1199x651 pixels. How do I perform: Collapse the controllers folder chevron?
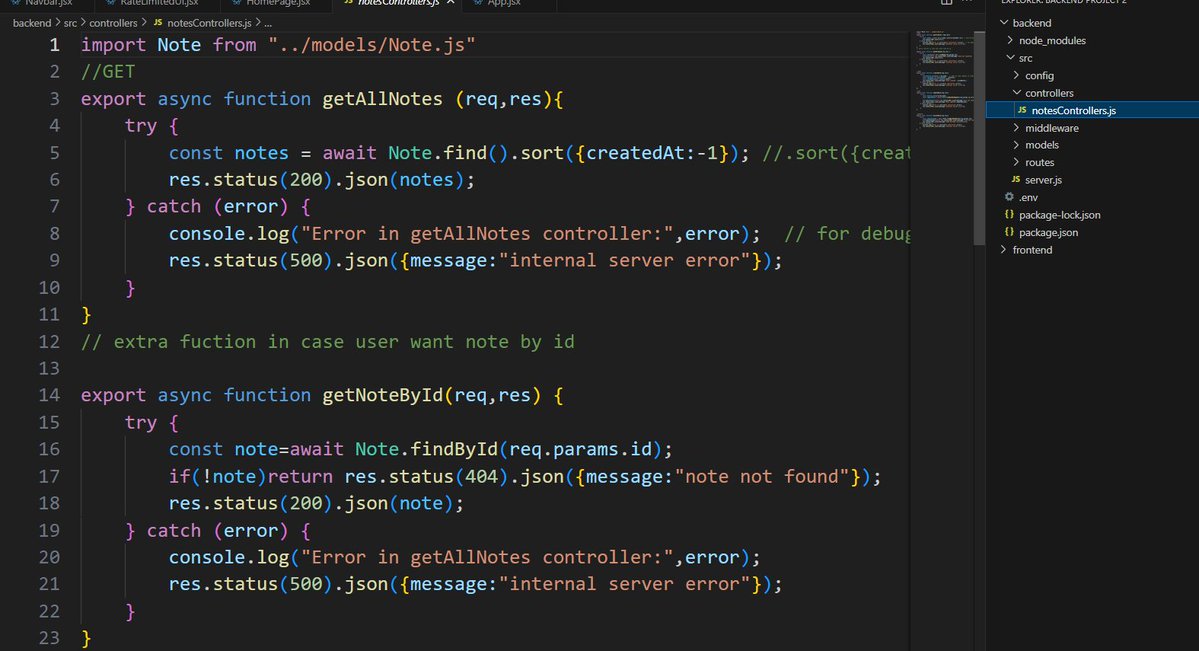(1016, 93)
